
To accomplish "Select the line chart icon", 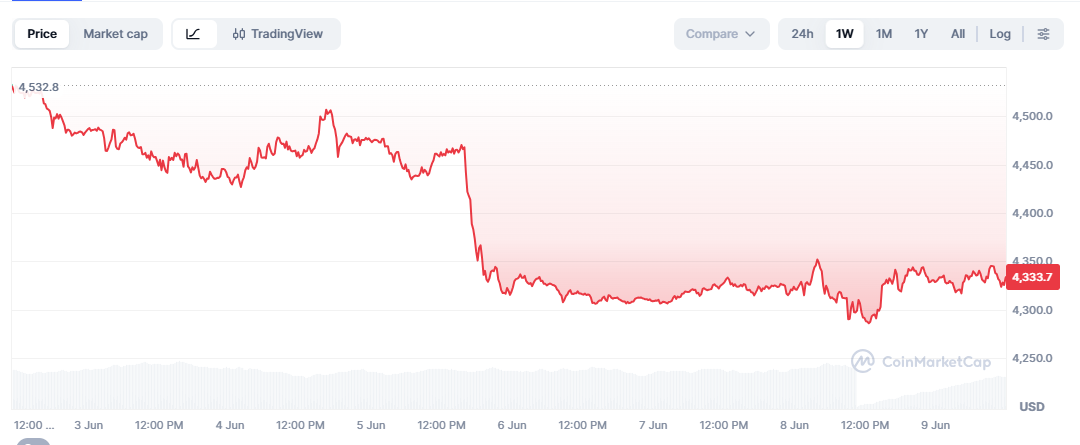I will click(194, 34).
